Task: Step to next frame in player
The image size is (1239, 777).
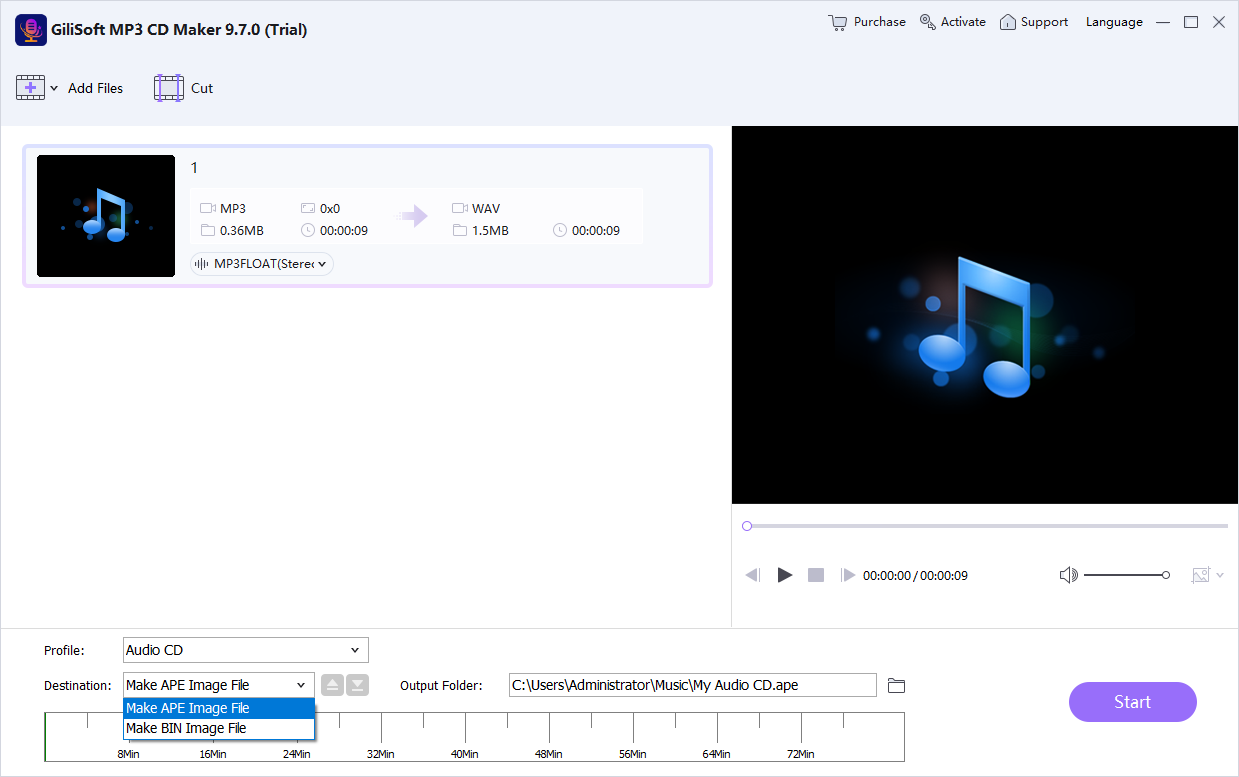Action: 848,575
